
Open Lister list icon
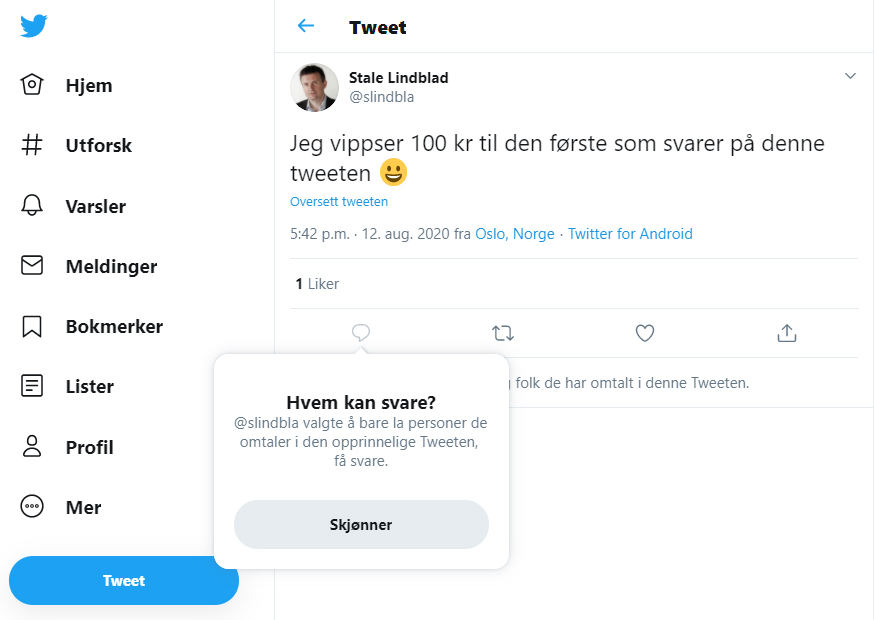(32, 386)
